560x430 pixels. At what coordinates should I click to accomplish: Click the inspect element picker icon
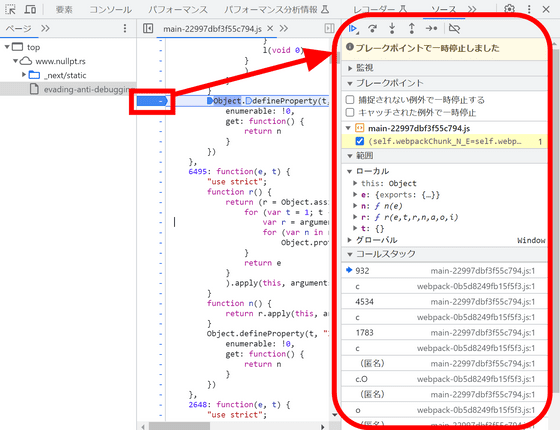11,9
